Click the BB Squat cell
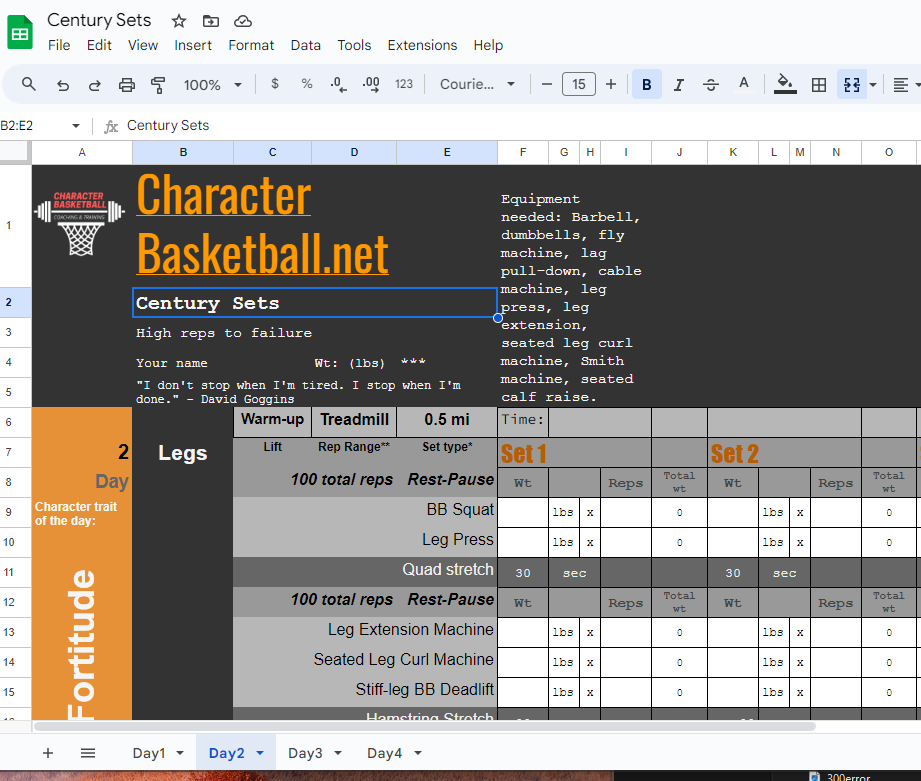Viewport: 921px width, 781px height. (x=365, y=510)
